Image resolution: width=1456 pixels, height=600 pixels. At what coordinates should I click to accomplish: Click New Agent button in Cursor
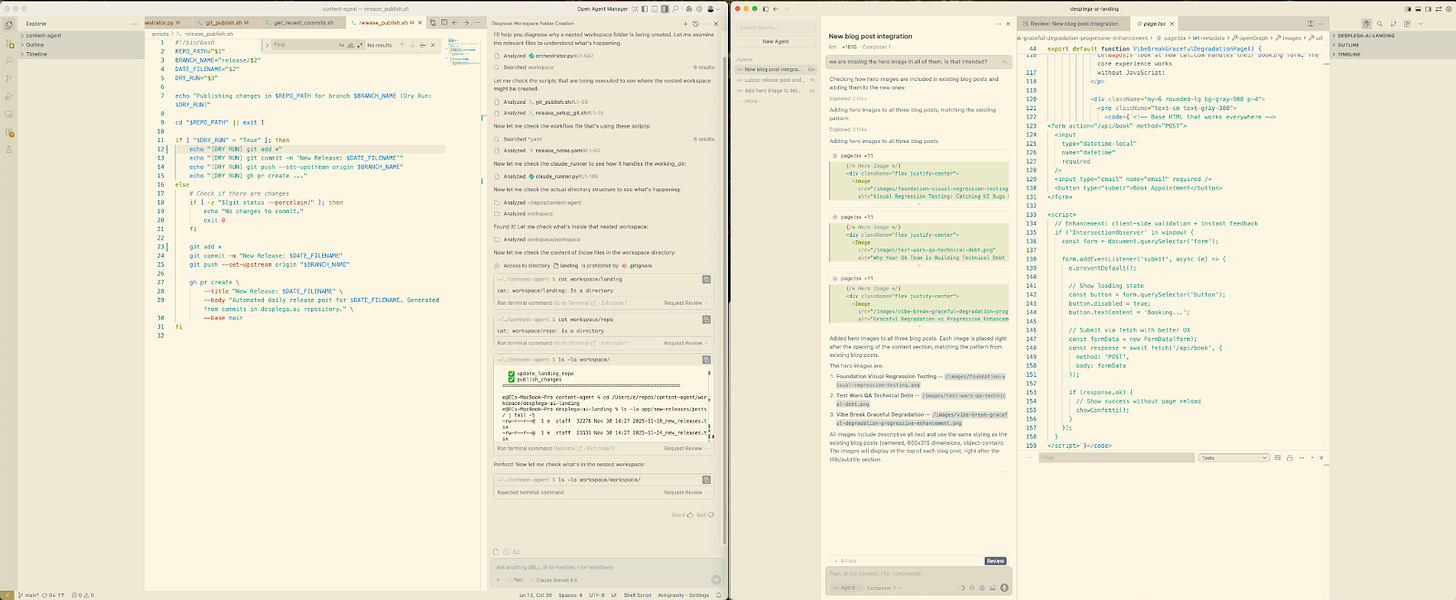(776, 42)
